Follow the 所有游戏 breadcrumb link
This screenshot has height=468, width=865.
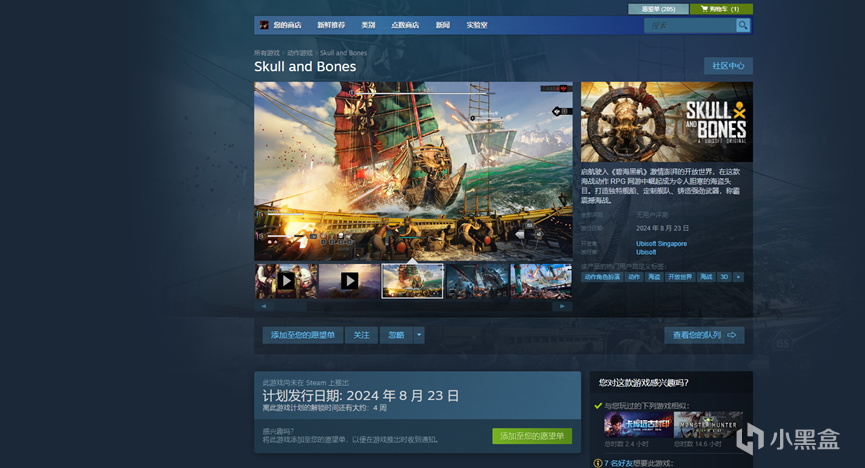(266, 53)
